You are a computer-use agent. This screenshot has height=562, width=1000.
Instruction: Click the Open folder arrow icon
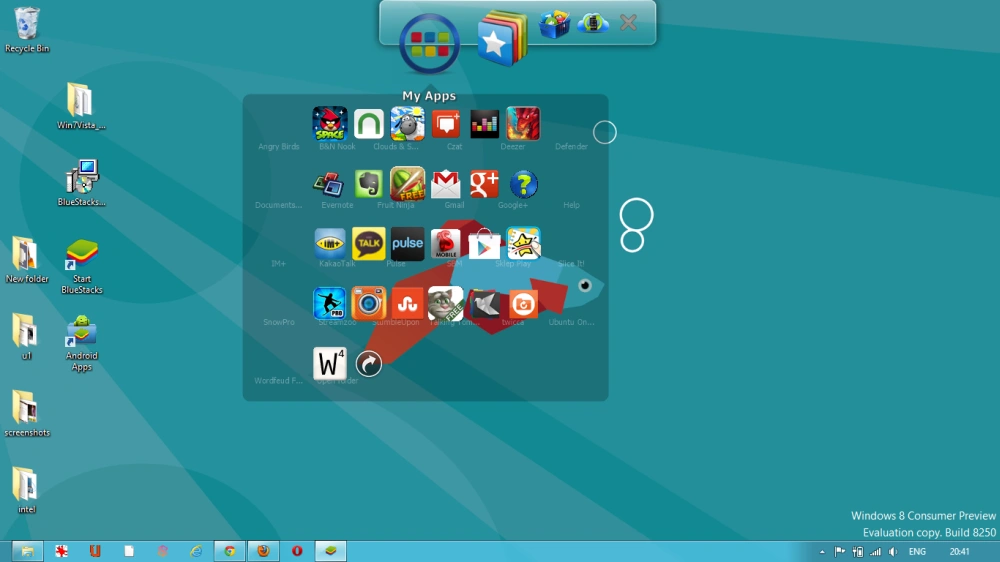coord(369,364)
